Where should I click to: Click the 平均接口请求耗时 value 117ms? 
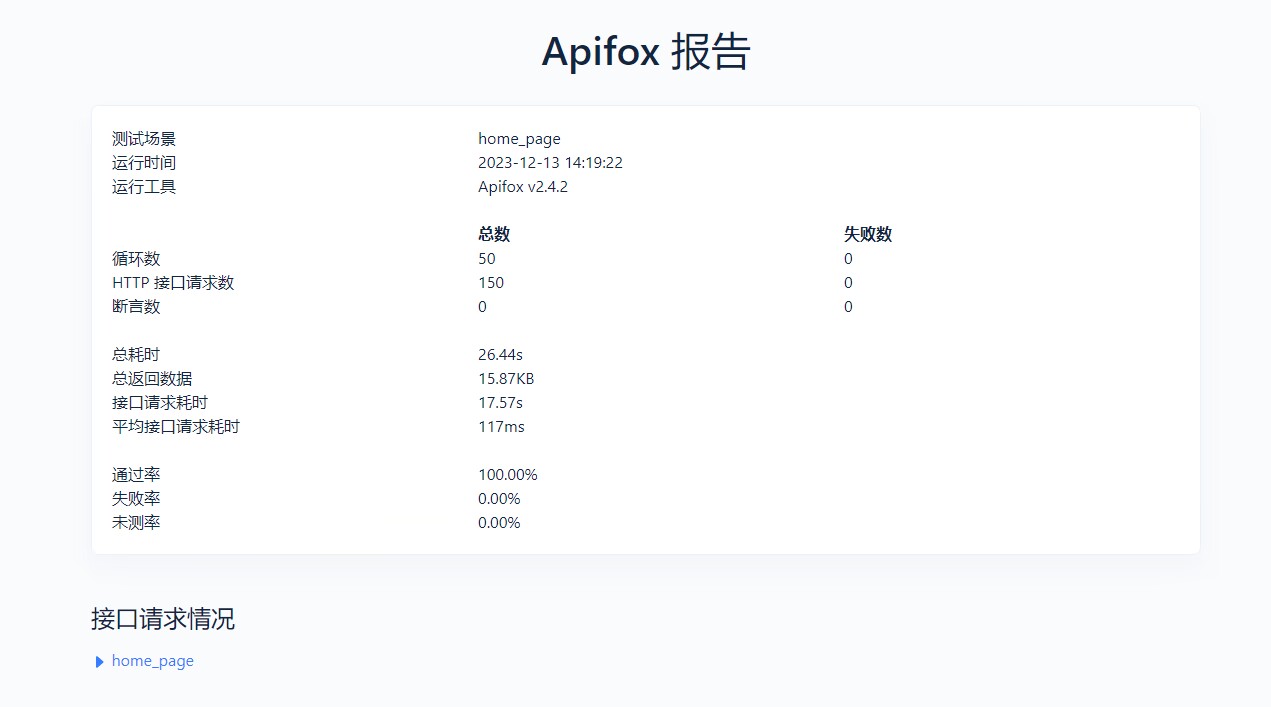(501, 427)
